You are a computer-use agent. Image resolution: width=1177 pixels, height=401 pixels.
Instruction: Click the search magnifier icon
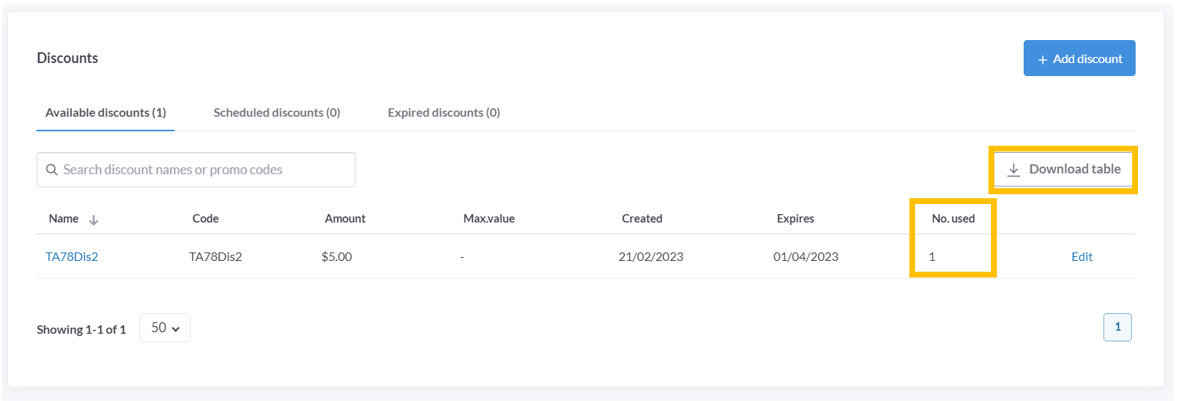(52, 170)
